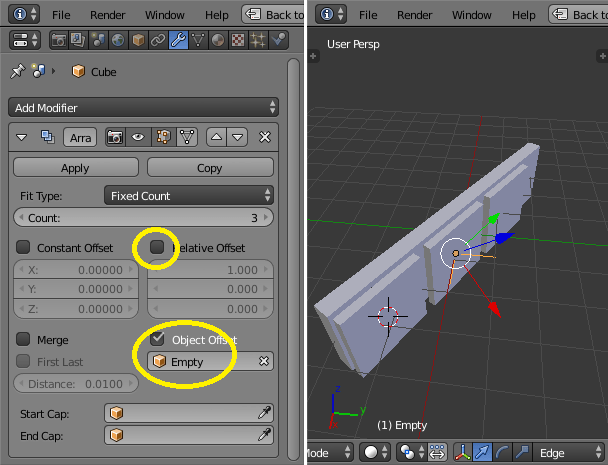Enable the Merge checkbox
Screen dimensions: 608x465
(23, 339)
